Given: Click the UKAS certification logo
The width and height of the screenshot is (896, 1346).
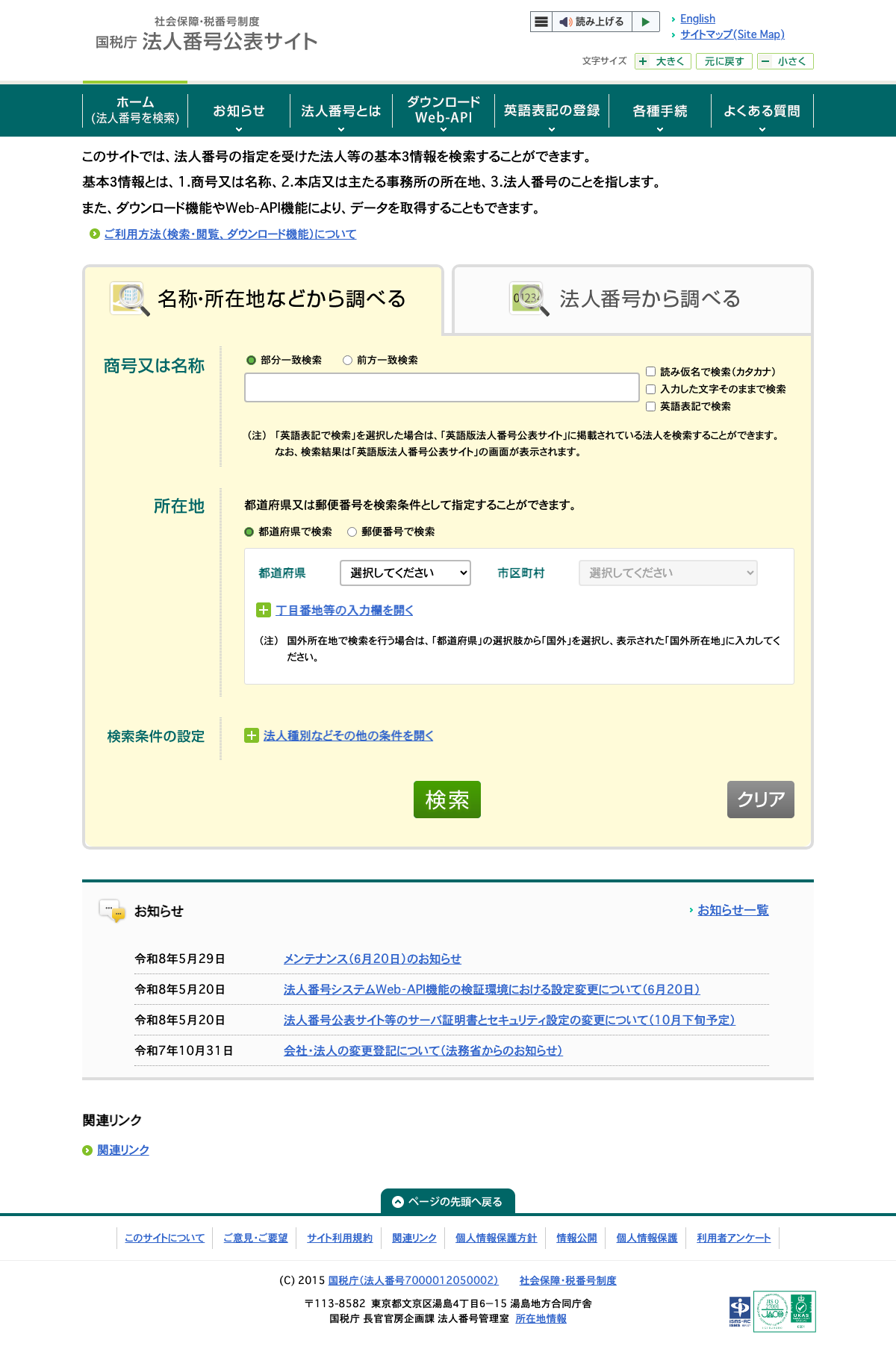Looking at the screenshot, I should [801, 1312].
